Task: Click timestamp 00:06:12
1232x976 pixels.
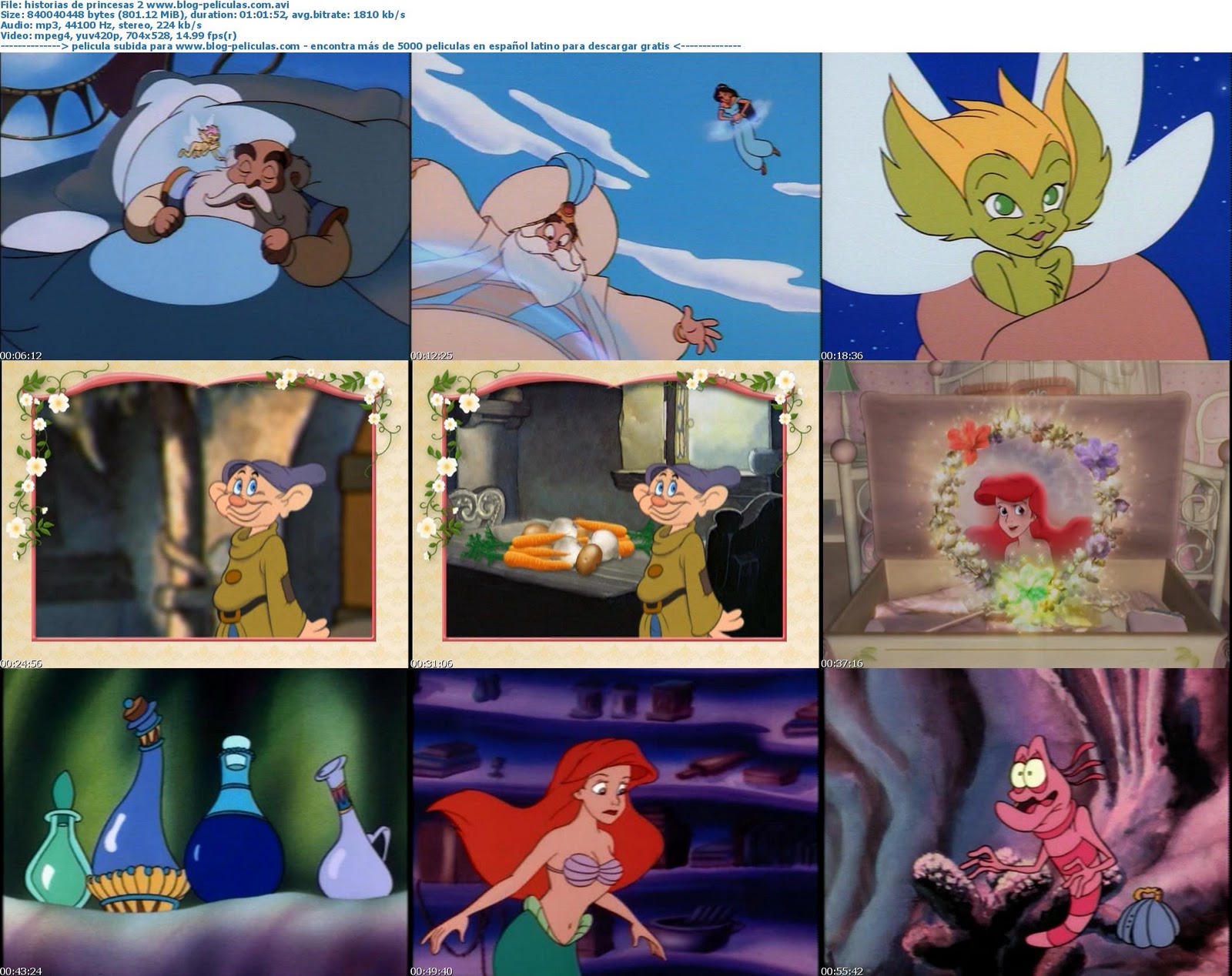Action: coord(21,356)
